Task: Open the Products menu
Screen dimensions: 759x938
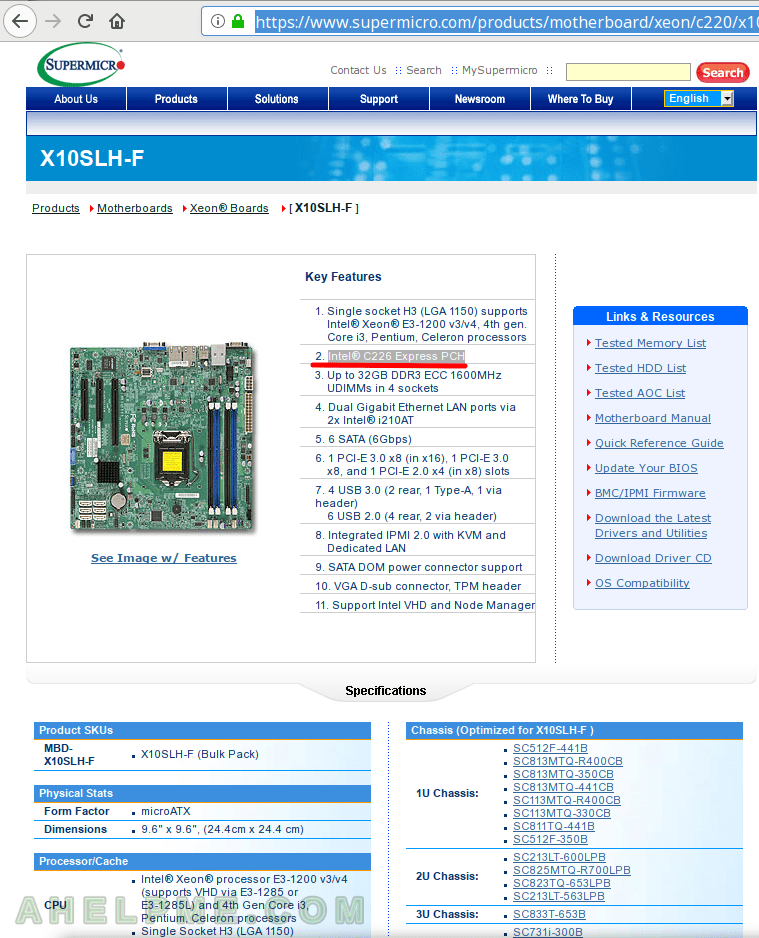Action: click(x=176, y=99)
